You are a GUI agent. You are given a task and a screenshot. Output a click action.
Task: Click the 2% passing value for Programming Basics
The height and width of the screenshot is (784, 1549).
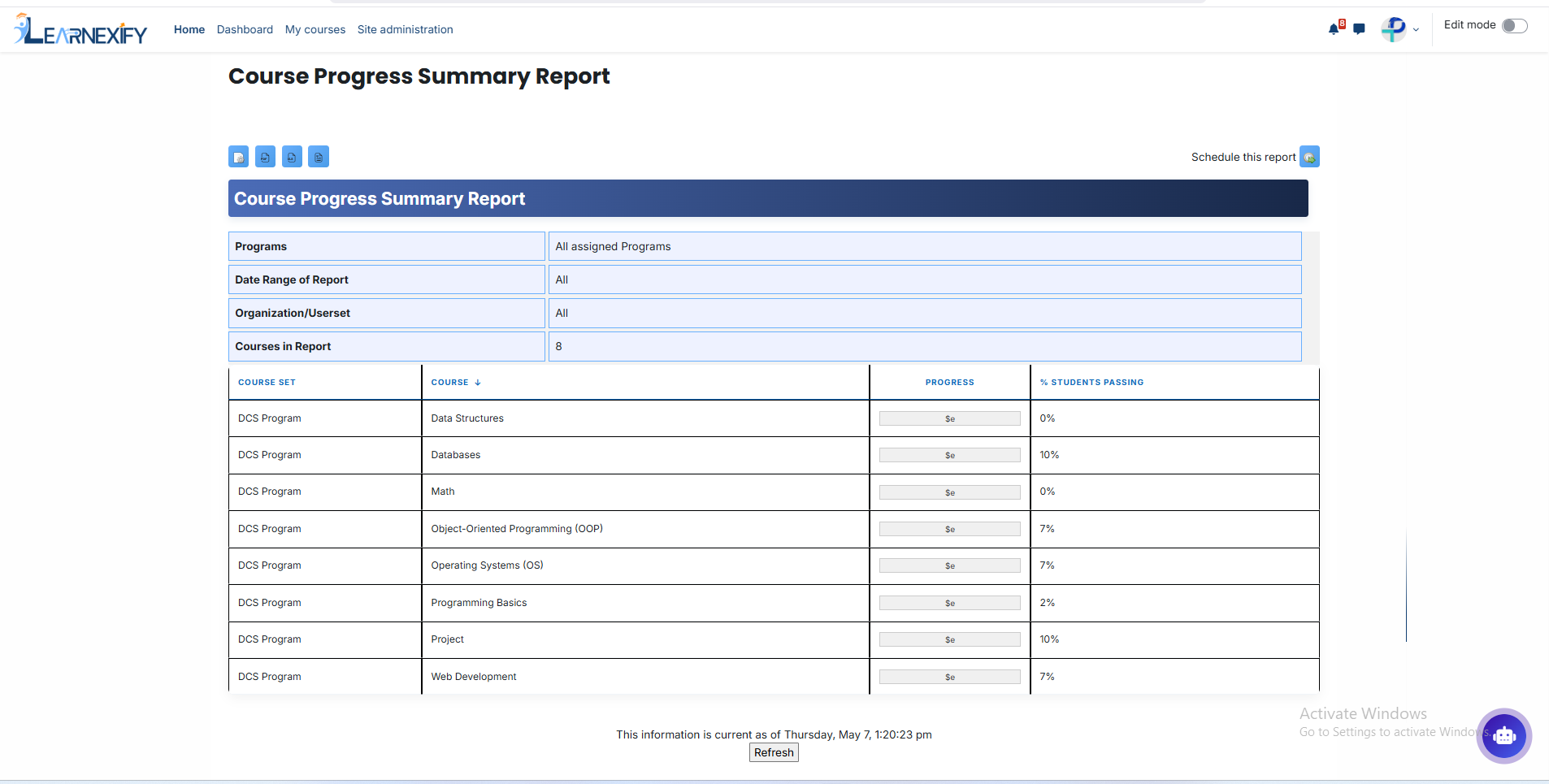click(1048, 603)
